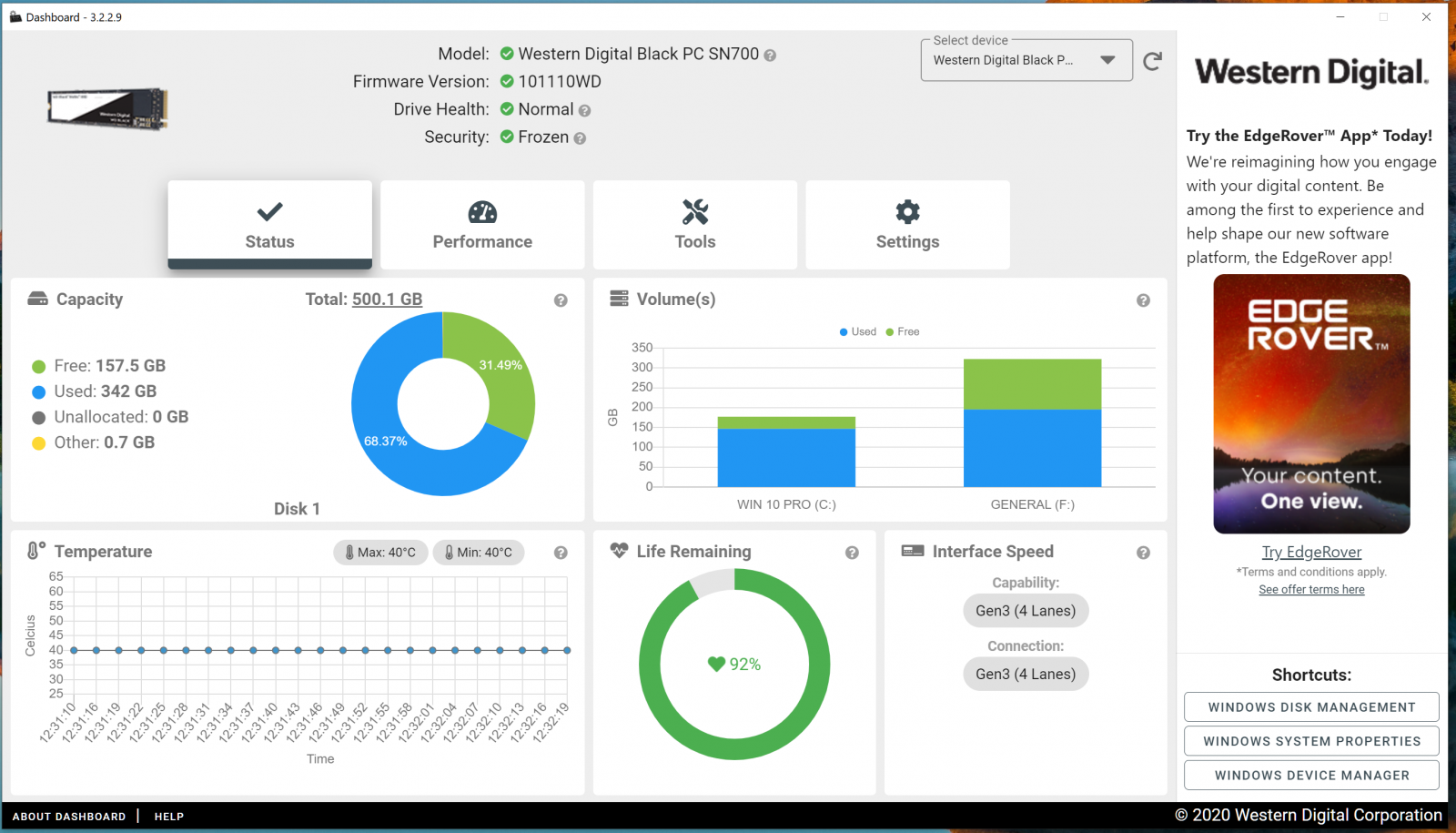Click the See offer terms here link

pyautogui.click(x=1311, y=590)
